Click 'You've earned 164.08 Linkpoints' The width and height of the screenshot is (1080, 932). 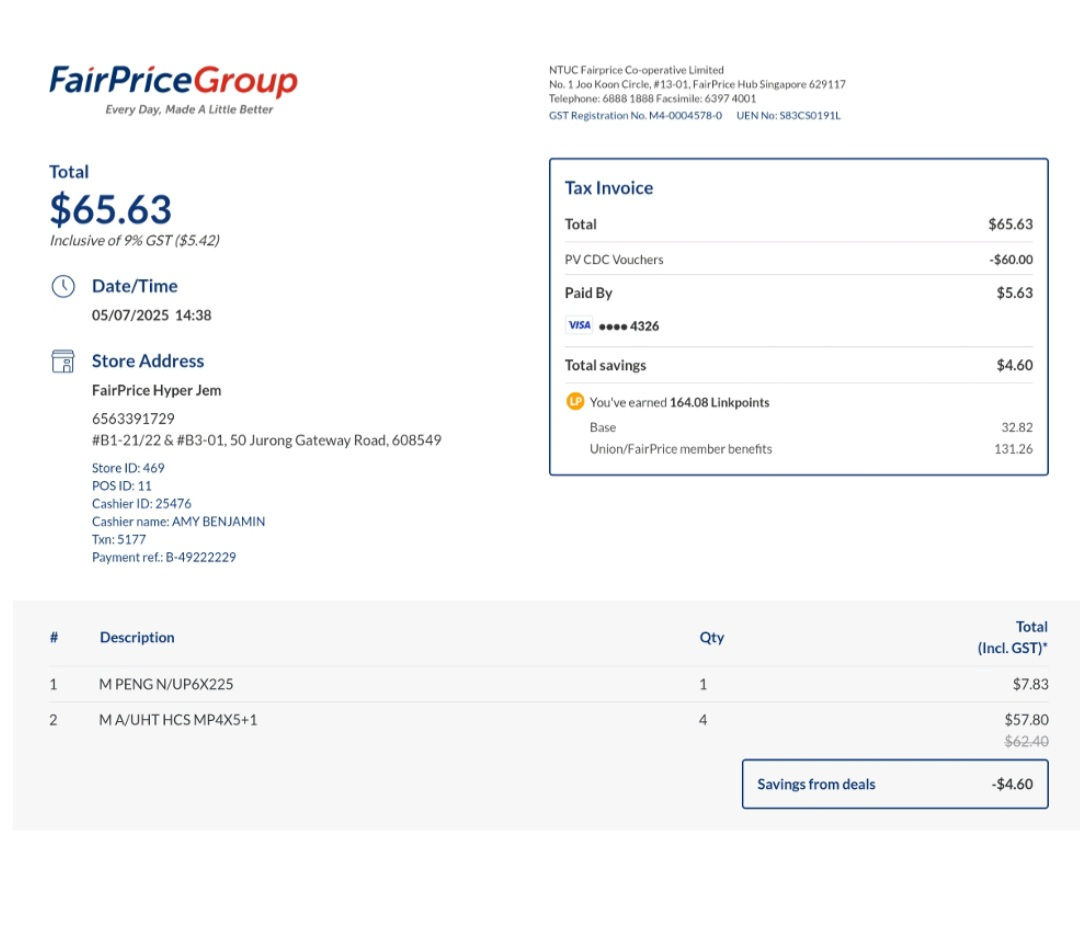(679, 402)
